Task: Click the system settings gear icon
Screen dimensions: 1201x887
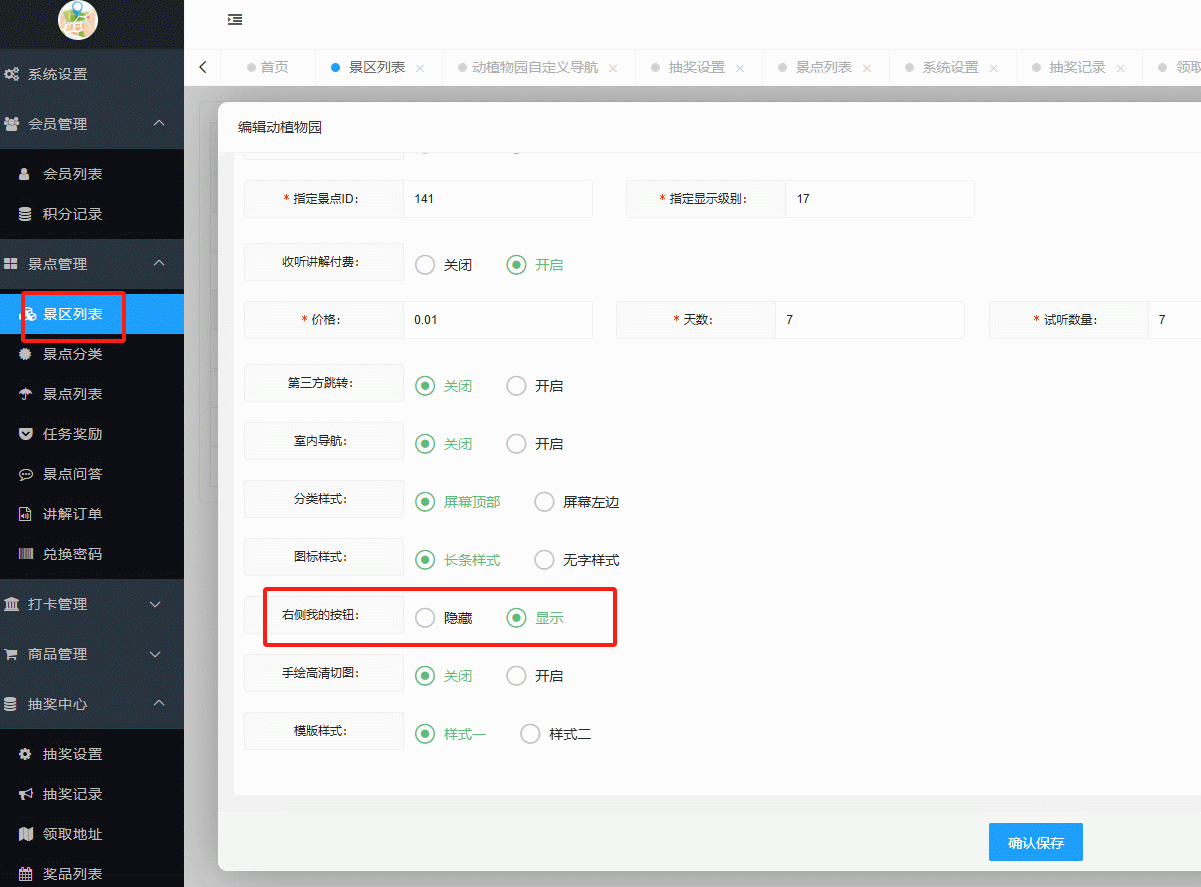Action: tap(12, 74)
